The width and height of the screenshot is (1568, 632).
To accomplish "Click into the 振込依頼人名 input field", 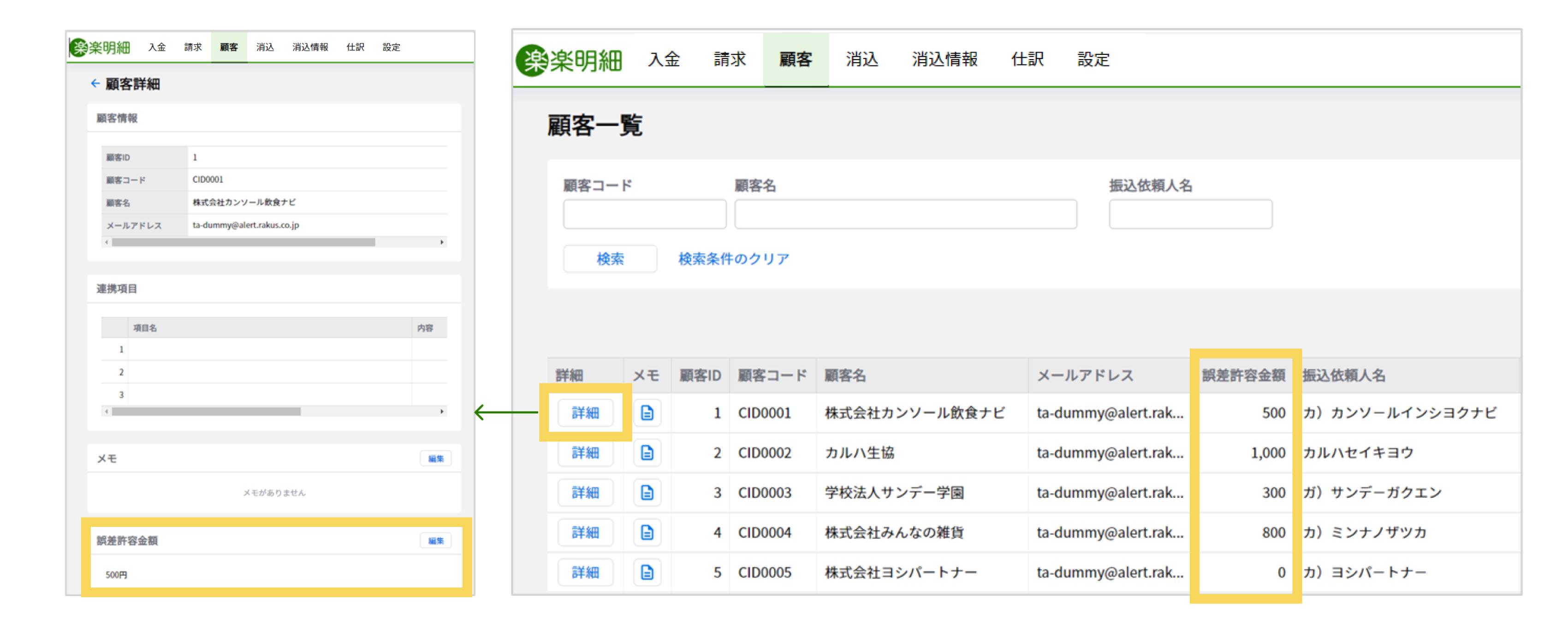I will pos(1190,215).
